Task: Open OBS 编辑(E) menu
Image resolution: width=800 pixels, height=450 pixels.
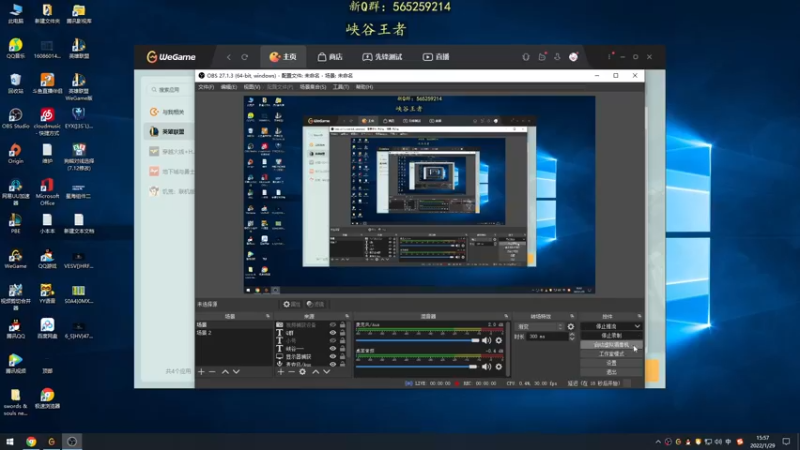Action: (x=229, y=87)
